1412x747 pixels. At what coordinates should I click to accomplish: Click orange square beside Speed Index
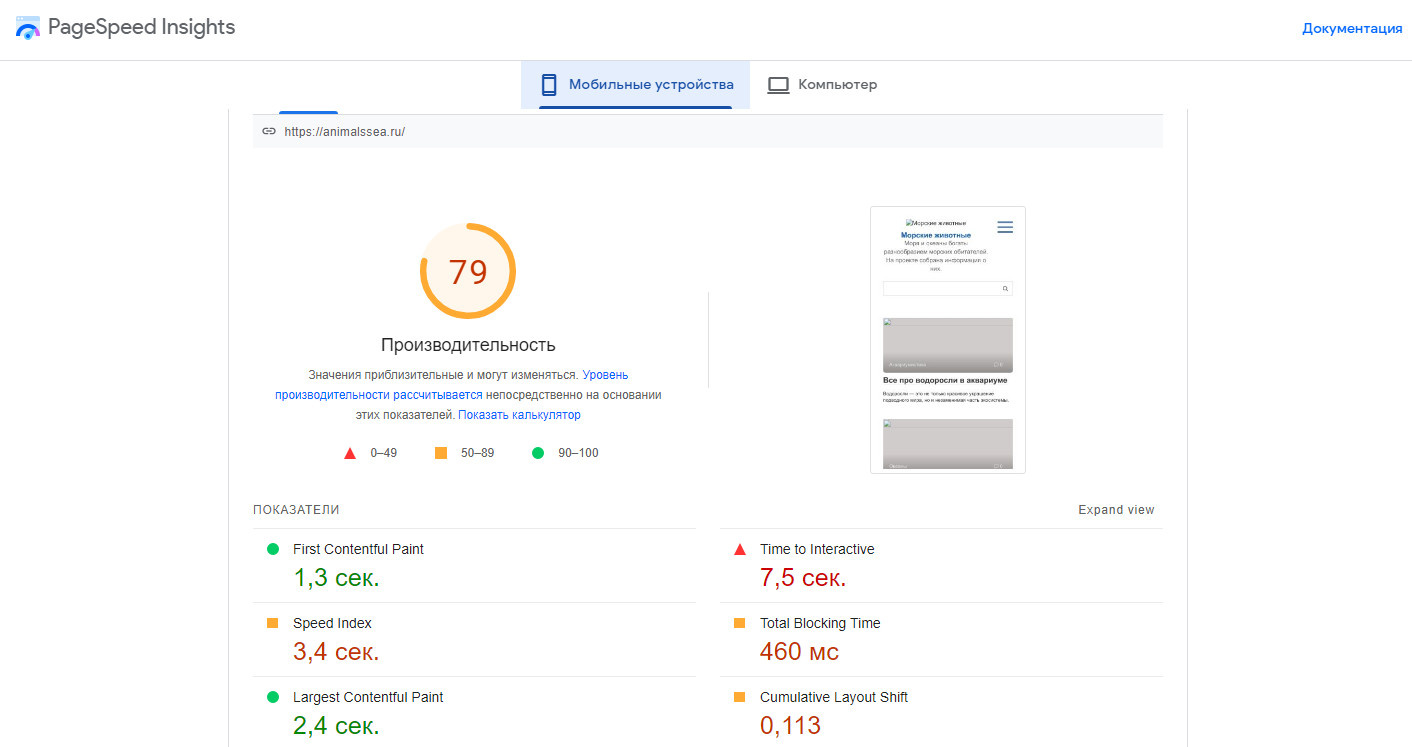click(x=272, y=623)
